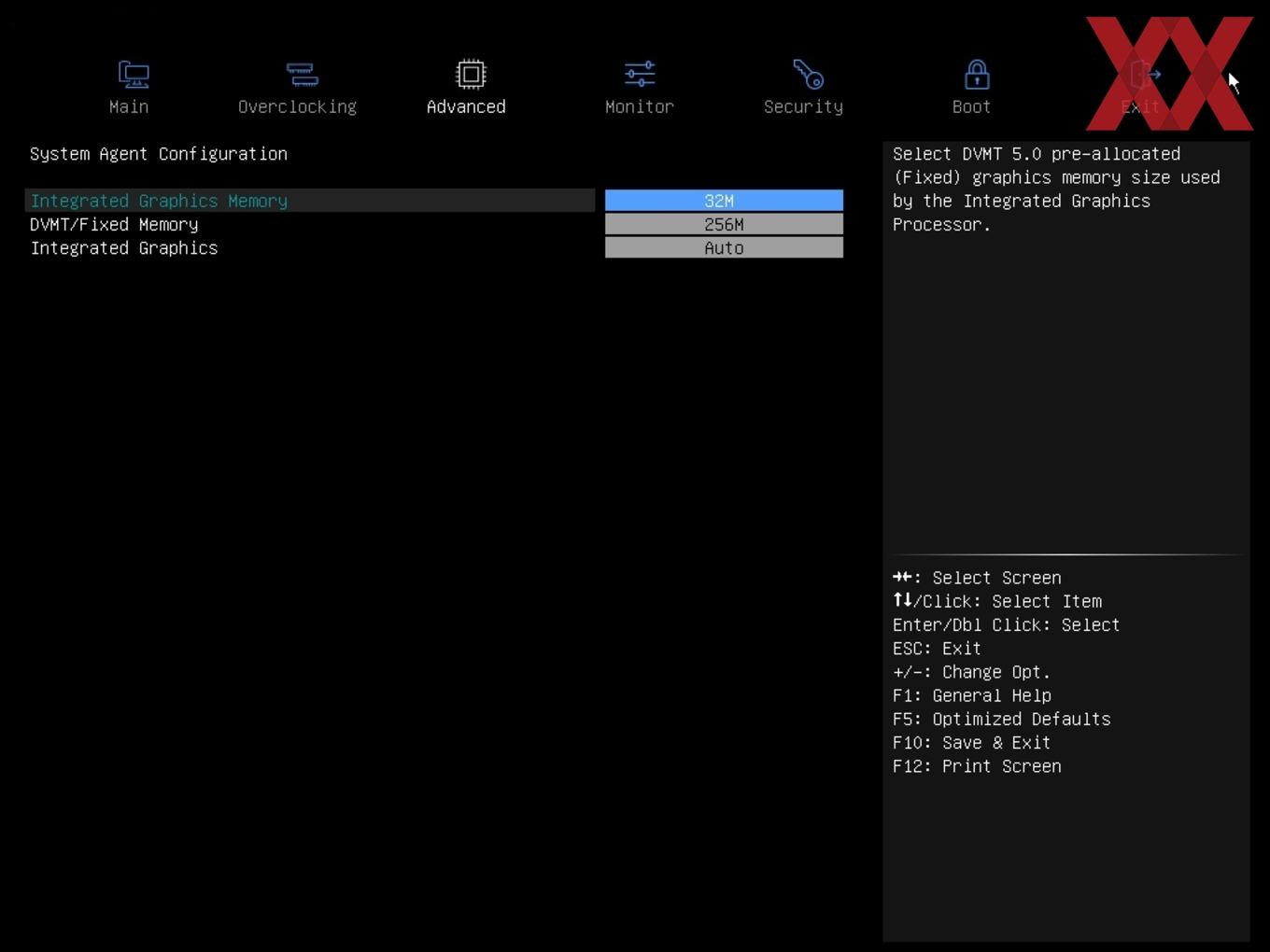1270x952 pixels.
Task: Switch to the Boot tab label
Action: [x=971, y=106]
